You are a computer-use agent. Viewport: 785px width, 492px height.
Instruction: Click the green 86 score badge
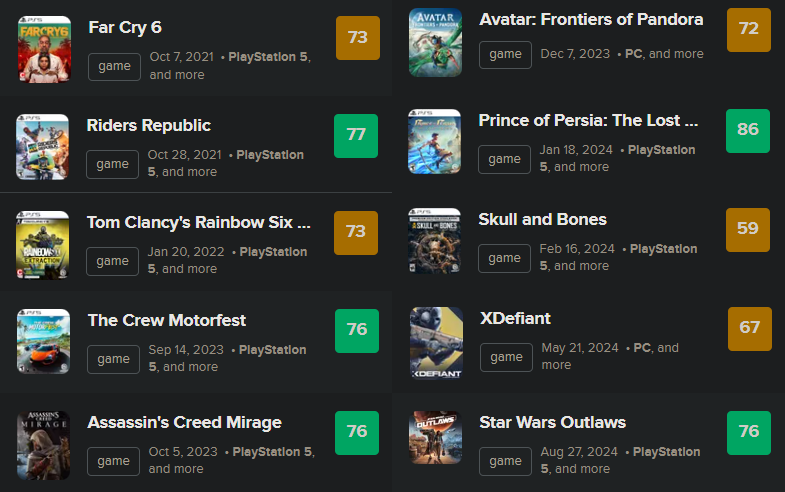click(747, 131)
